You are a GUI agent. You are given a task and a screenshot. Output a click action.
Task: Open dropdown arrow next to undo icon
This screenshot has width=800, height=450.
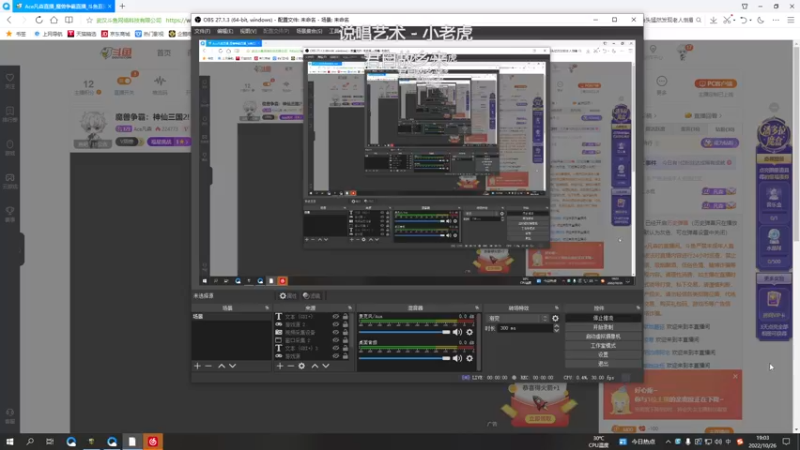751,20
